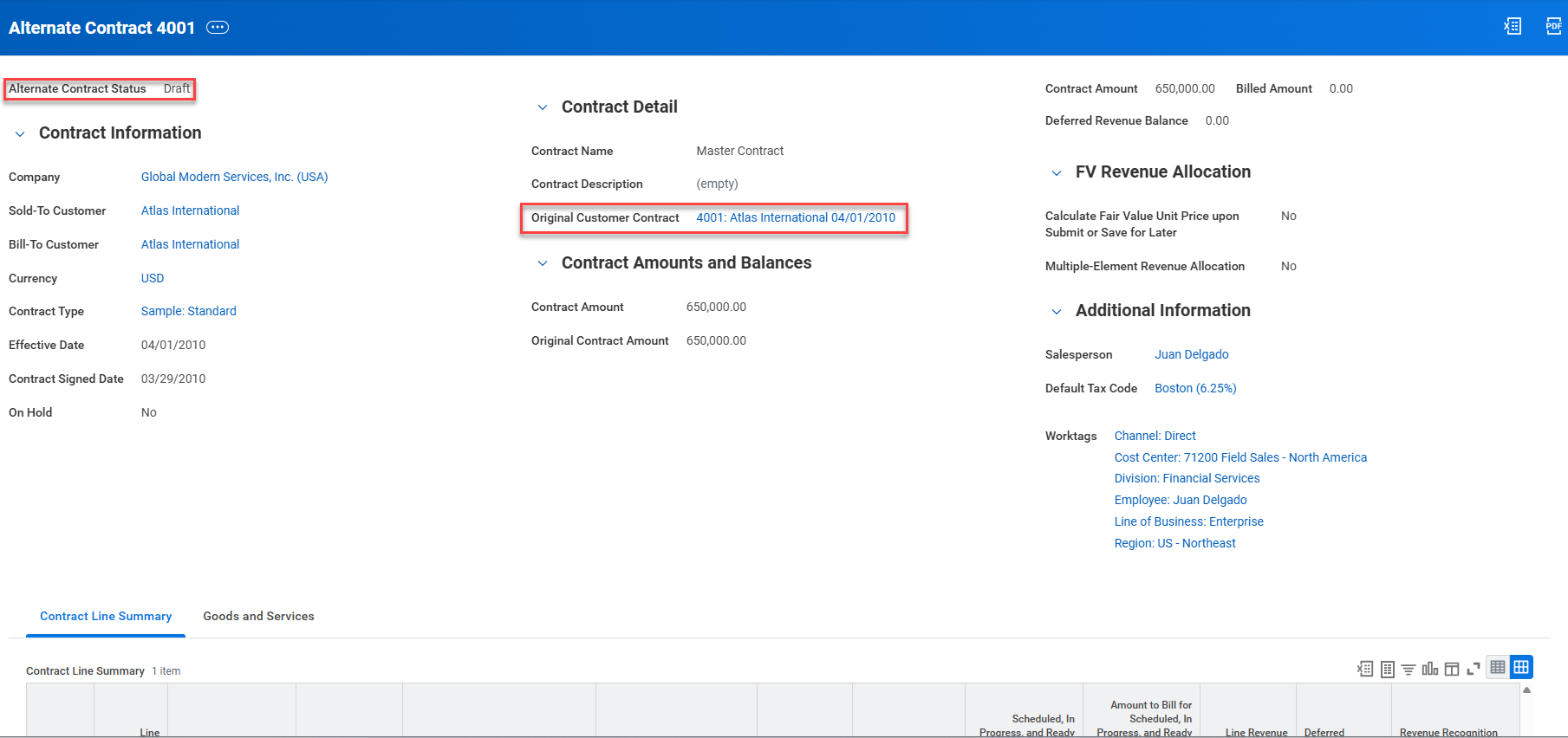This screenshot has height=738, width=1568.
Task: Open Global Modern Services, Inc. (USA) company link
Action: 234,177
